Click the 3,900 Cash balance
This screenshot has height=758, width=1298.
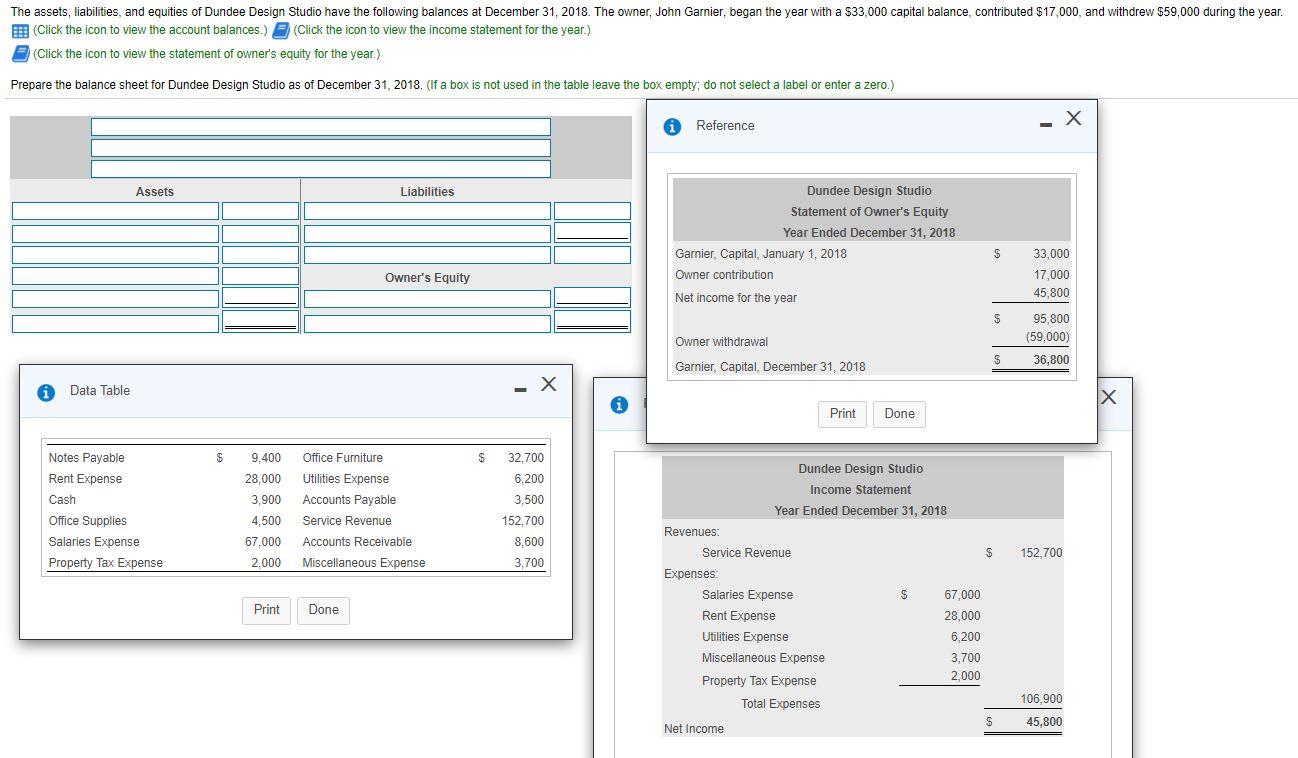click(x=266, y=500)
